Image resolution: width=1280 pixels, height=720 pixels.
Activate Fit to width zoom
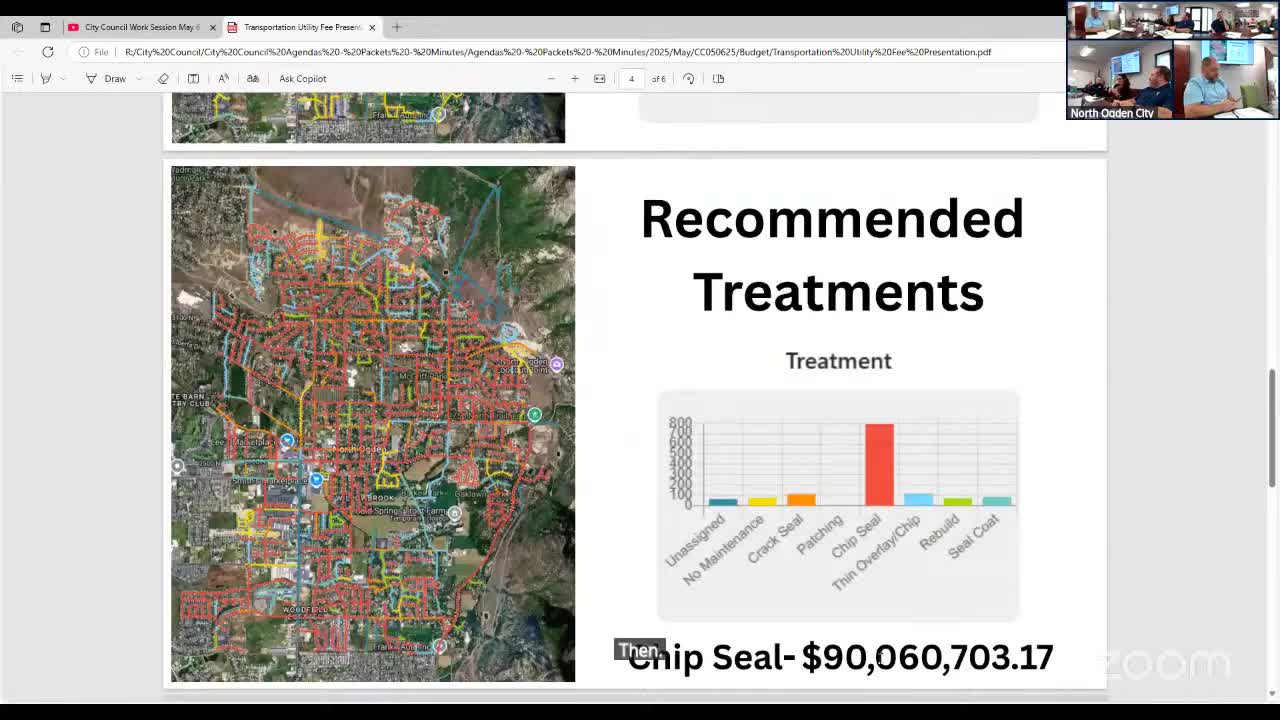(x=600, y=78)
